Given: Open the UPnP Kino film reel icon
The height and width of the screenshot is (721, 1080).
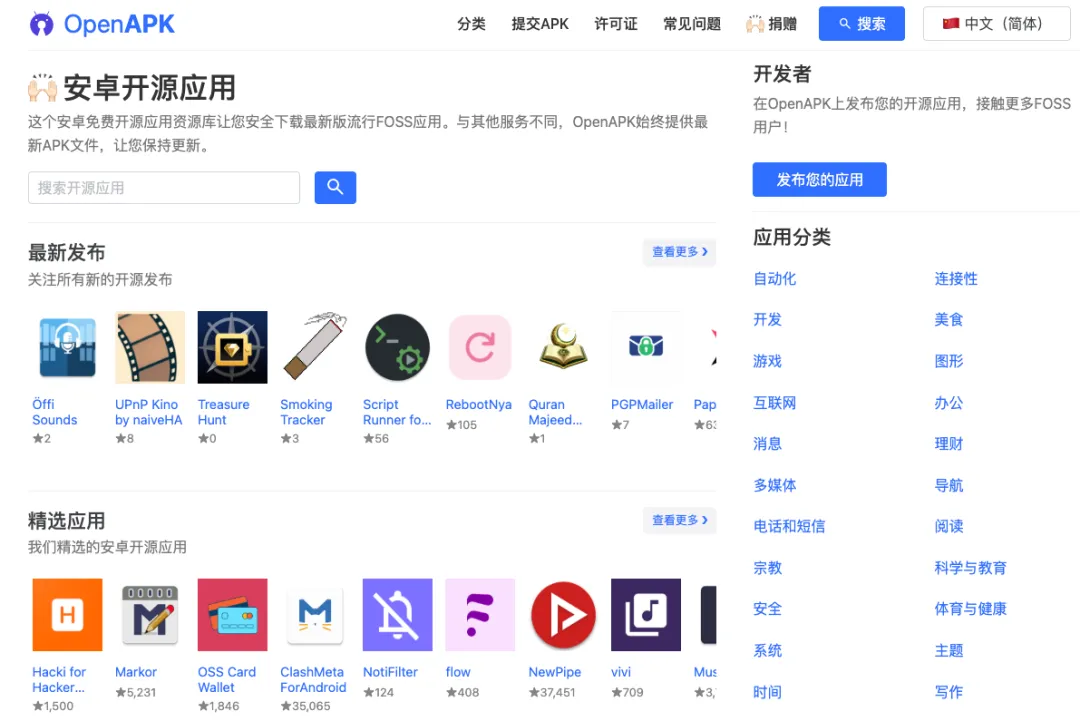Looking at the screenshot, I should pos(149,347).
